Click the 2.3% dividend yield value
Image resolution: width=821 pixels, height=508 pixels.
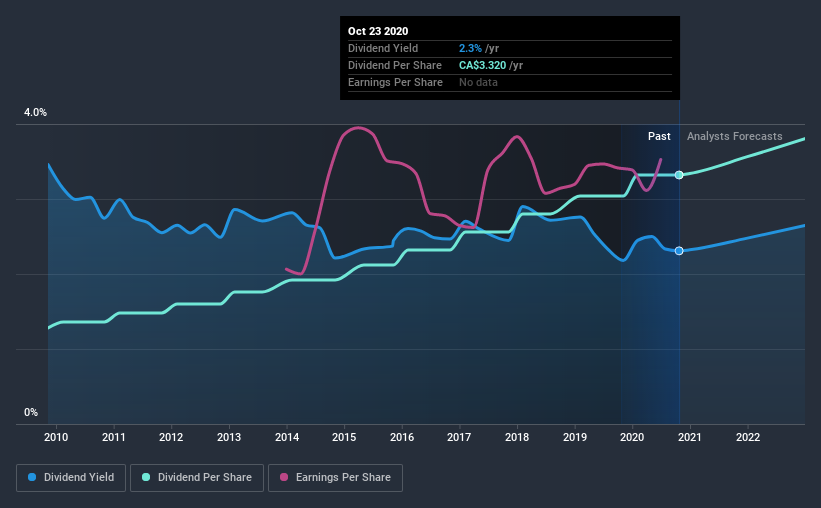(x=470, y=48)
